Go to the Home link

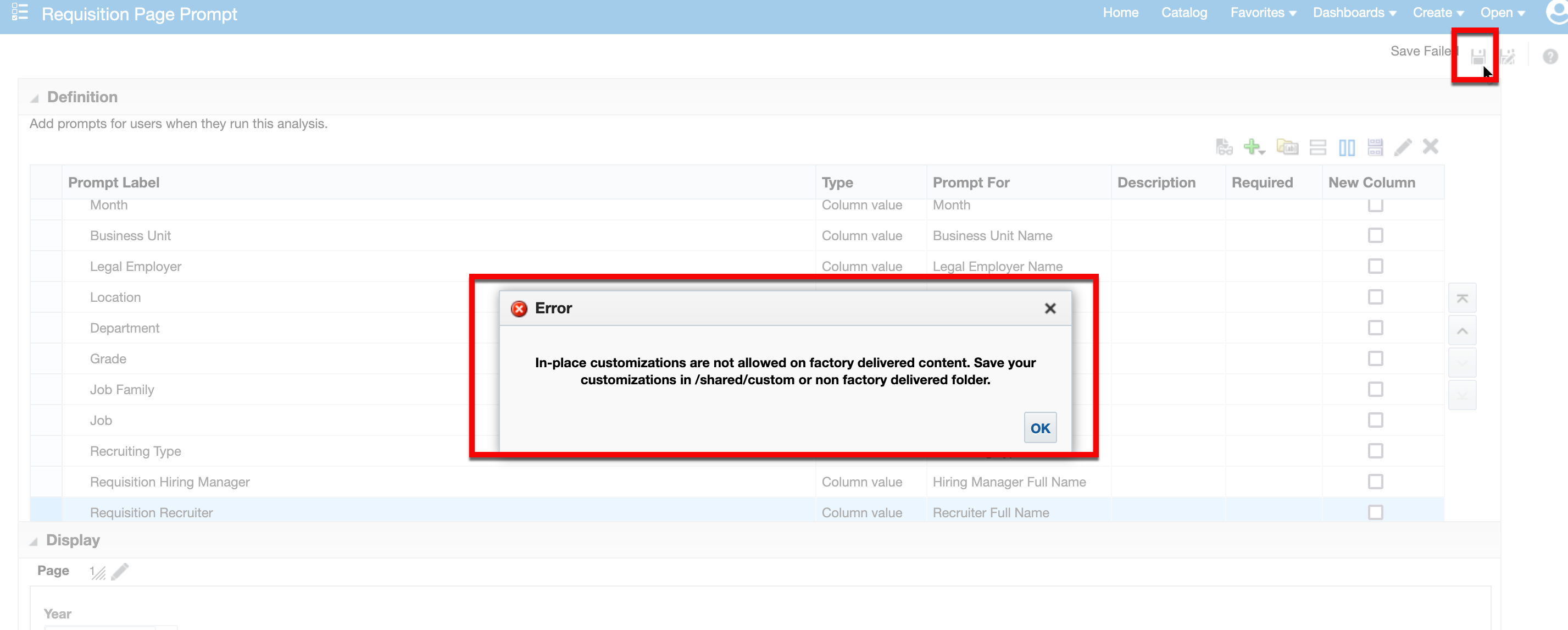[x=1121, y=12]
